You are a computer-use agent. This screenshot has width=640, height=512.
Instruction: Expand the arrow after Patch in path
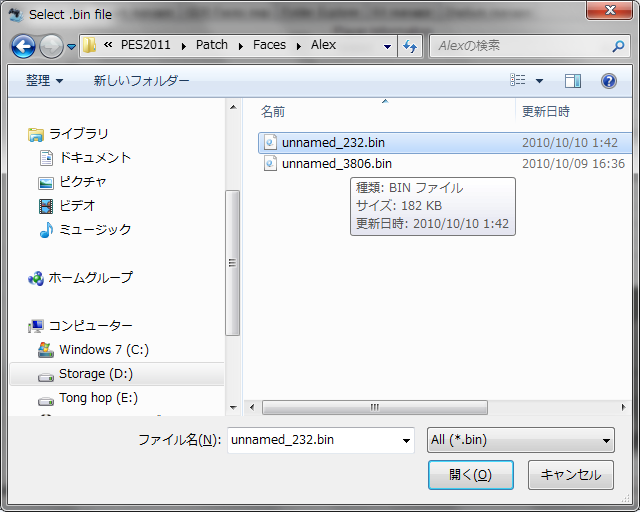click(241, 46)
